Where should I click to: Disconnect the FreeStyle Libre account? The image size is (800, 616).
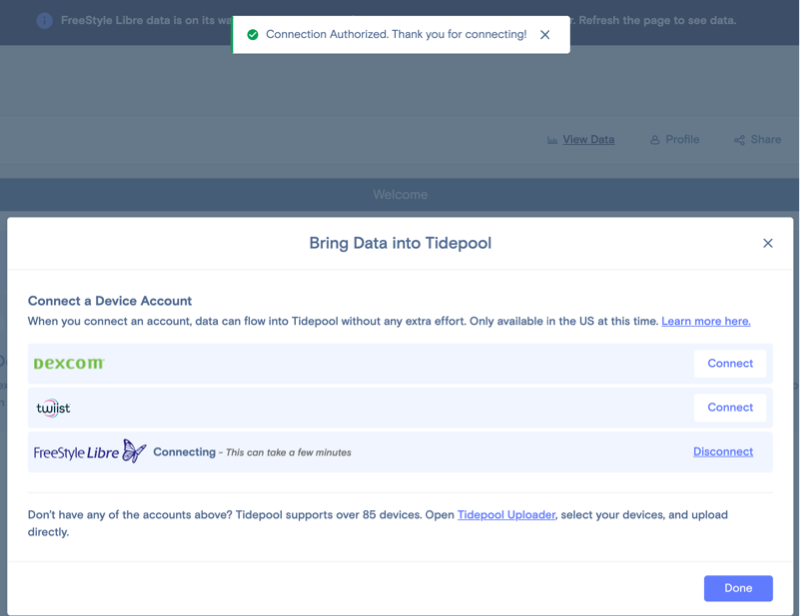pyautogui.click(x=723, y=452)
